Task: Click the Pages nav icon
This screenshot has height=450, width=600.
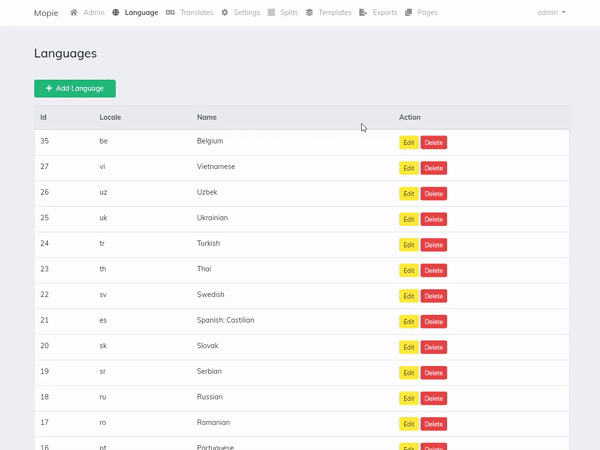Action: [409, 13]
